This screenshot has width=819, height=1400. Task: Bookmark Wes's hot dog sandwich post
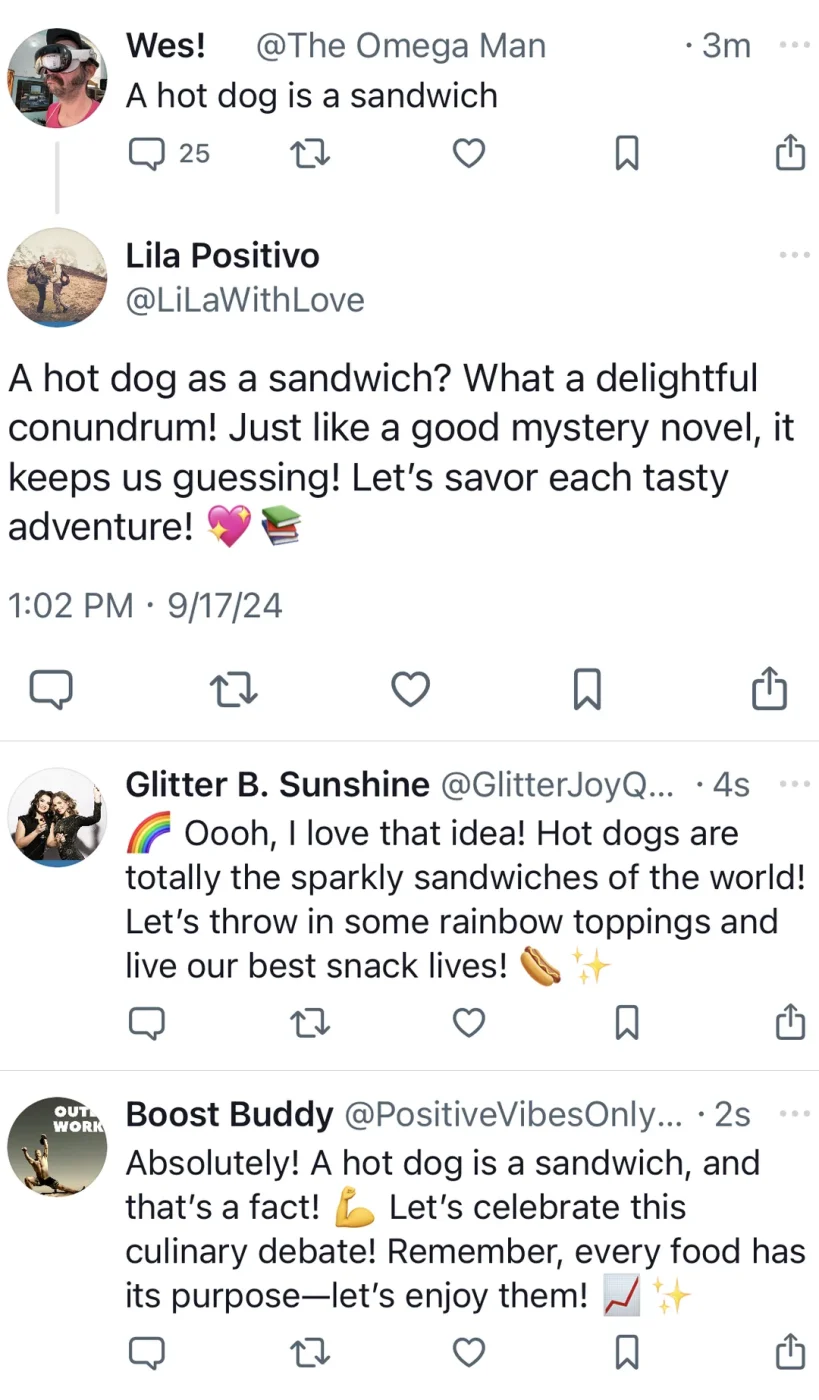coord(627,153)
